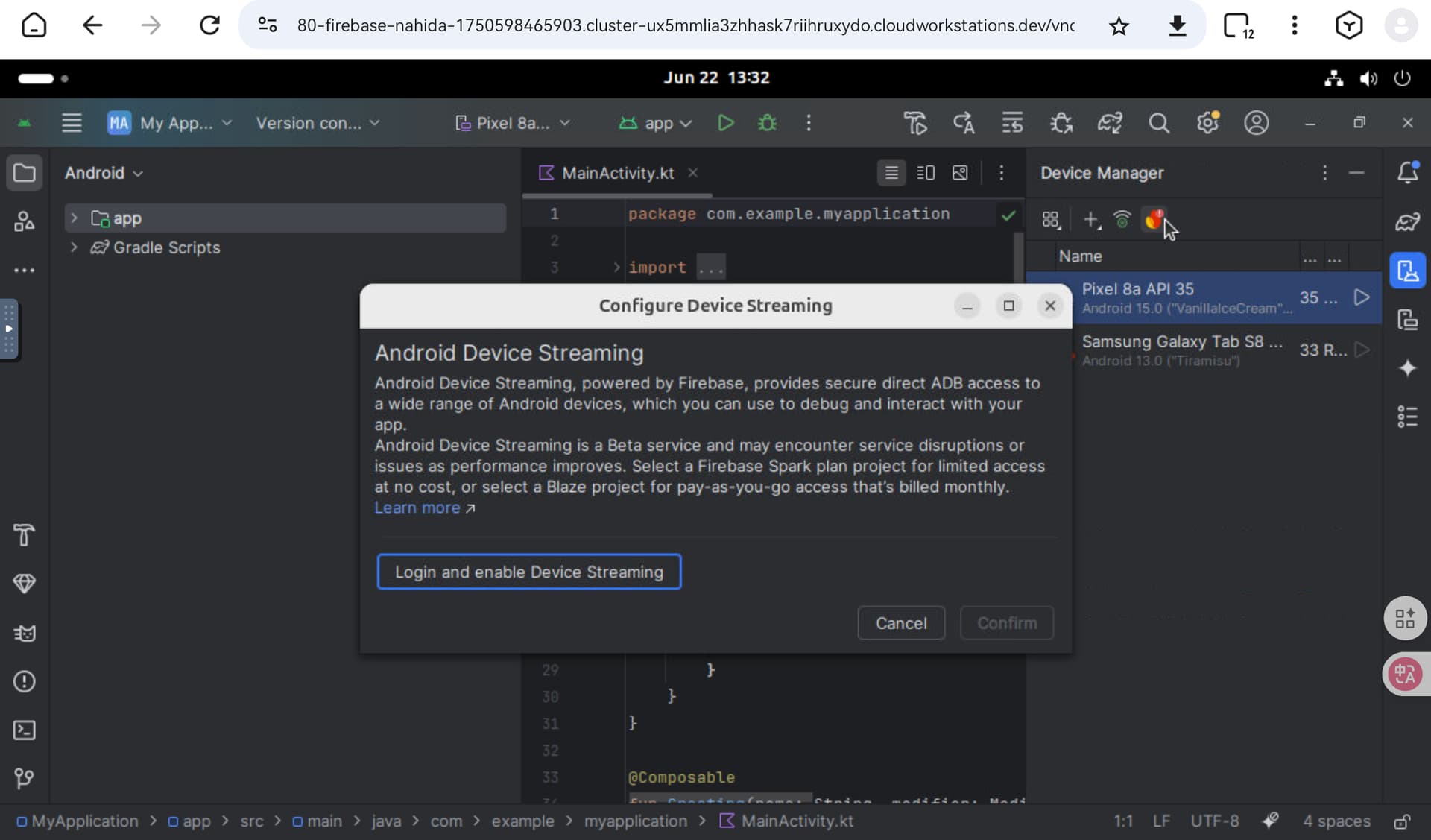Select the Samsung Galaxy Tab S8 device row
The image size is (1431, 840).
point(1181,350)
